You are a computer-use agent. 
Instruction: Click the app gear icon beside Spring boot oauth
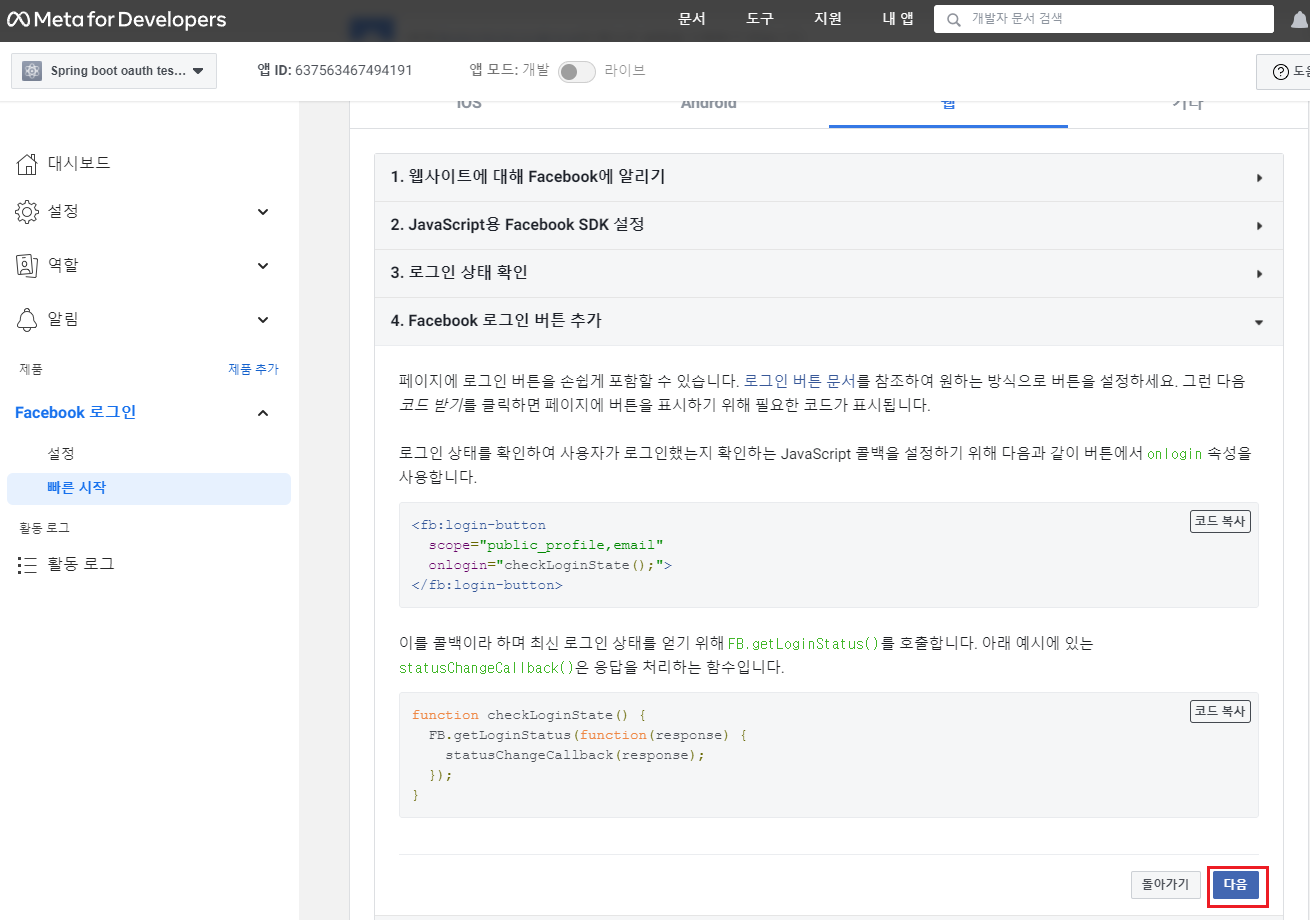coord(32,71)
